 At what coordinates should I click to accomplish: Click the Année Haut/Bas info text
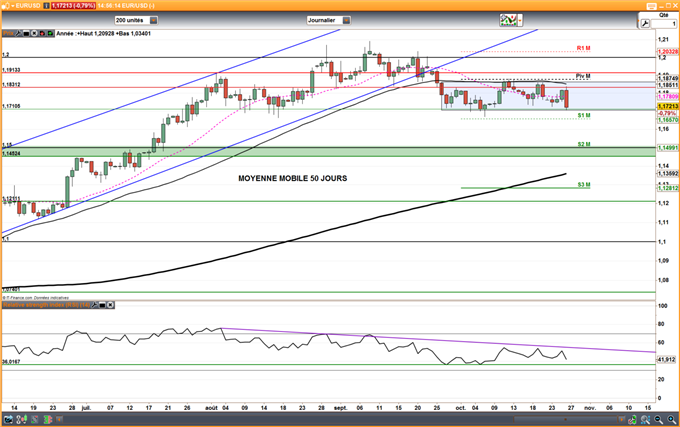pyautogui.click(x=104, y=33)
